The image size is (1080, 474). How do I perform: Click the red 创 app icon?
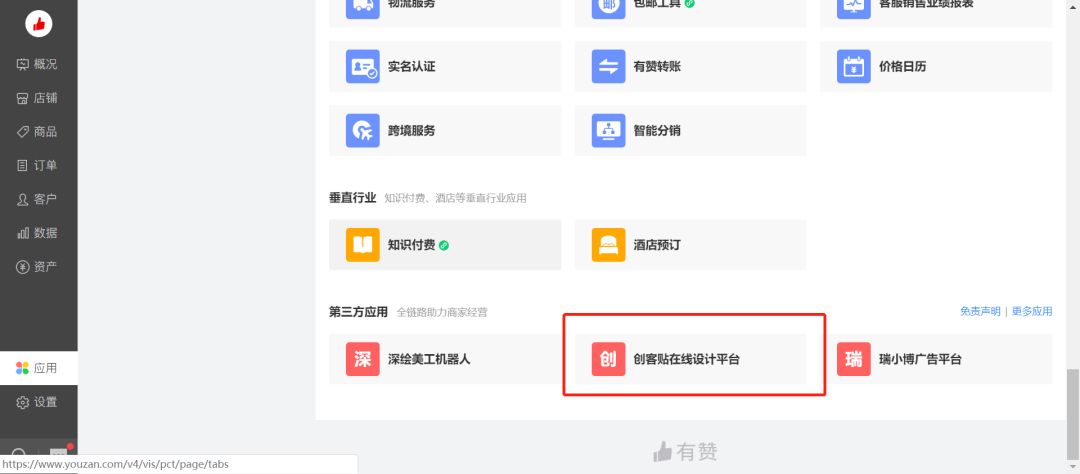point(608,359)
